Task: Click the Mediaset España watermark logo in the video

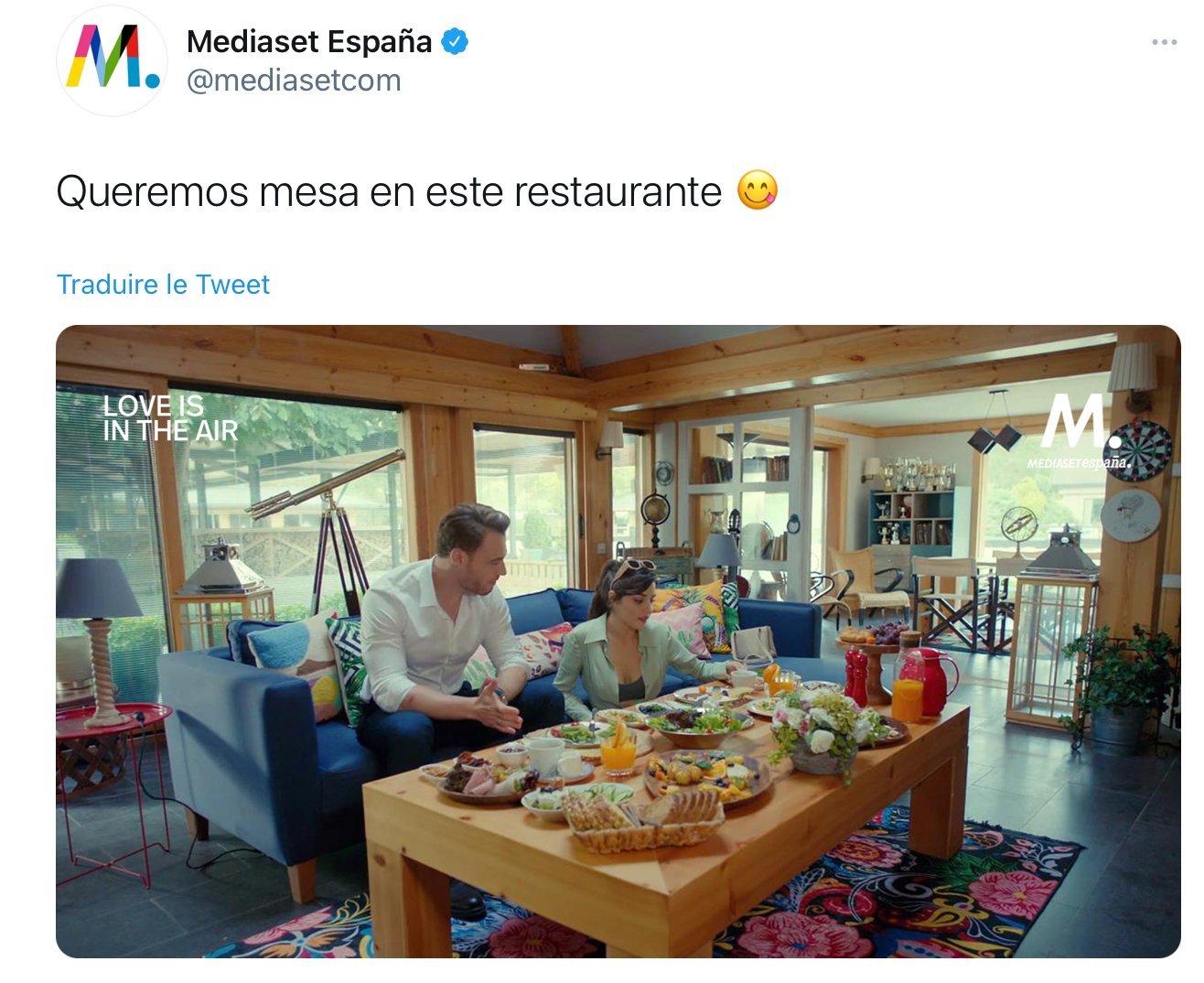Action: 1079,431
